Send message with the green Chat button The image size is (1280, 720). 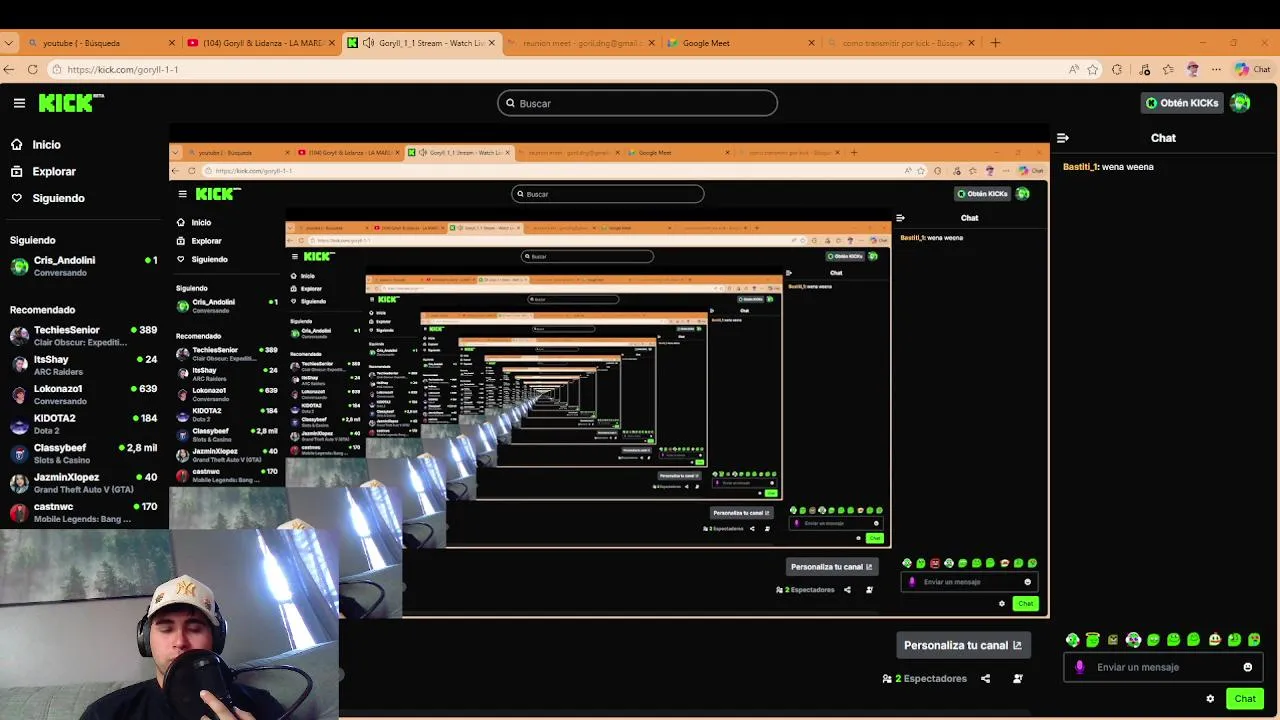pyautogui.click(x=1245, y=699)
